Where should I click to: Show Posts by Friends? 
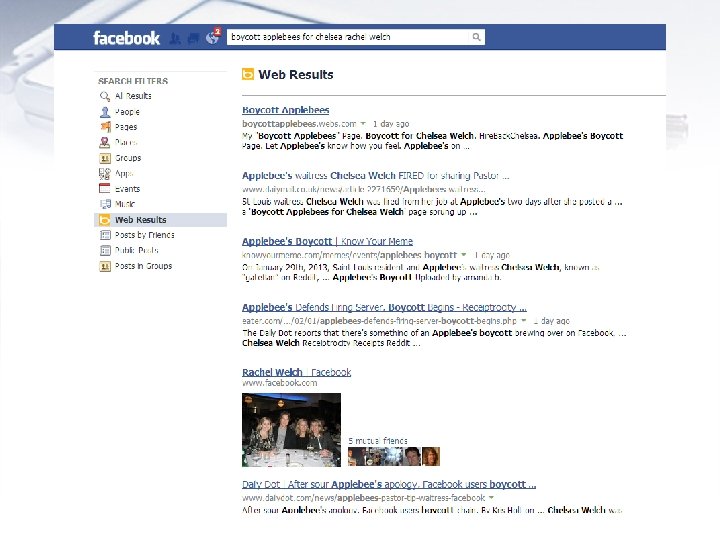(145, 235)
